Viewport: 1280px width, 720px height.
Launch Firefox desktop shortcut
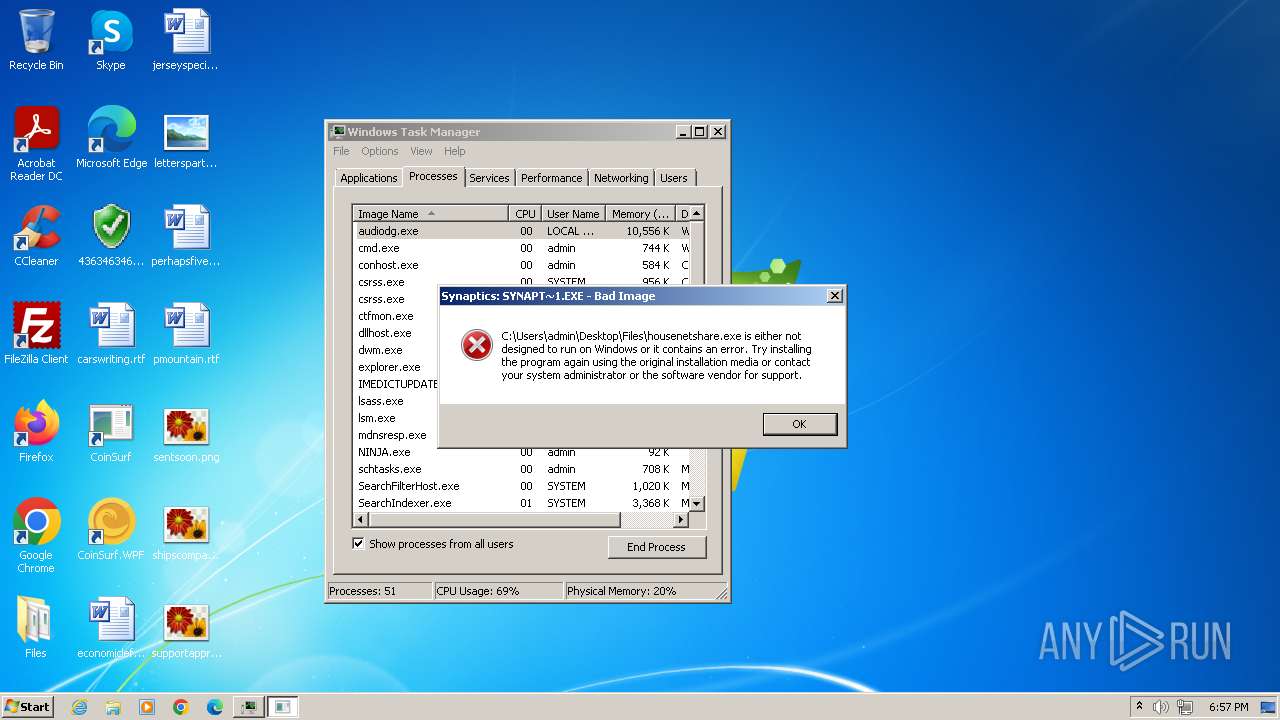pos(36,432)
